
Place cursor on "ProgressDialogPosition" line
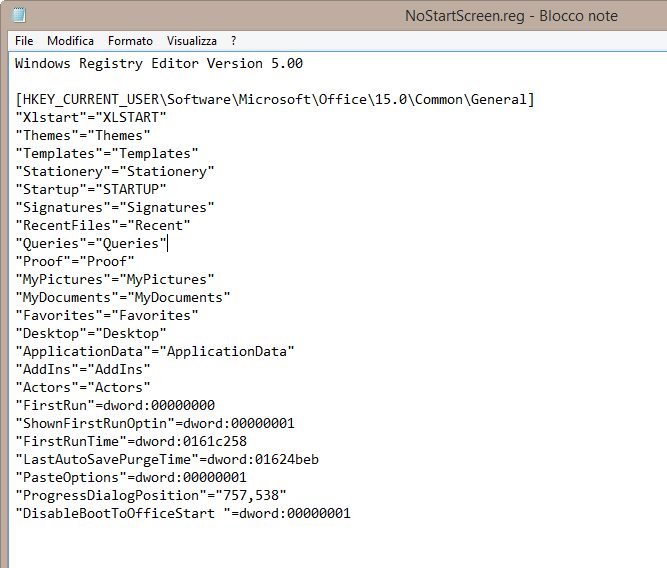pyautogui.click(x=151, y=496)
